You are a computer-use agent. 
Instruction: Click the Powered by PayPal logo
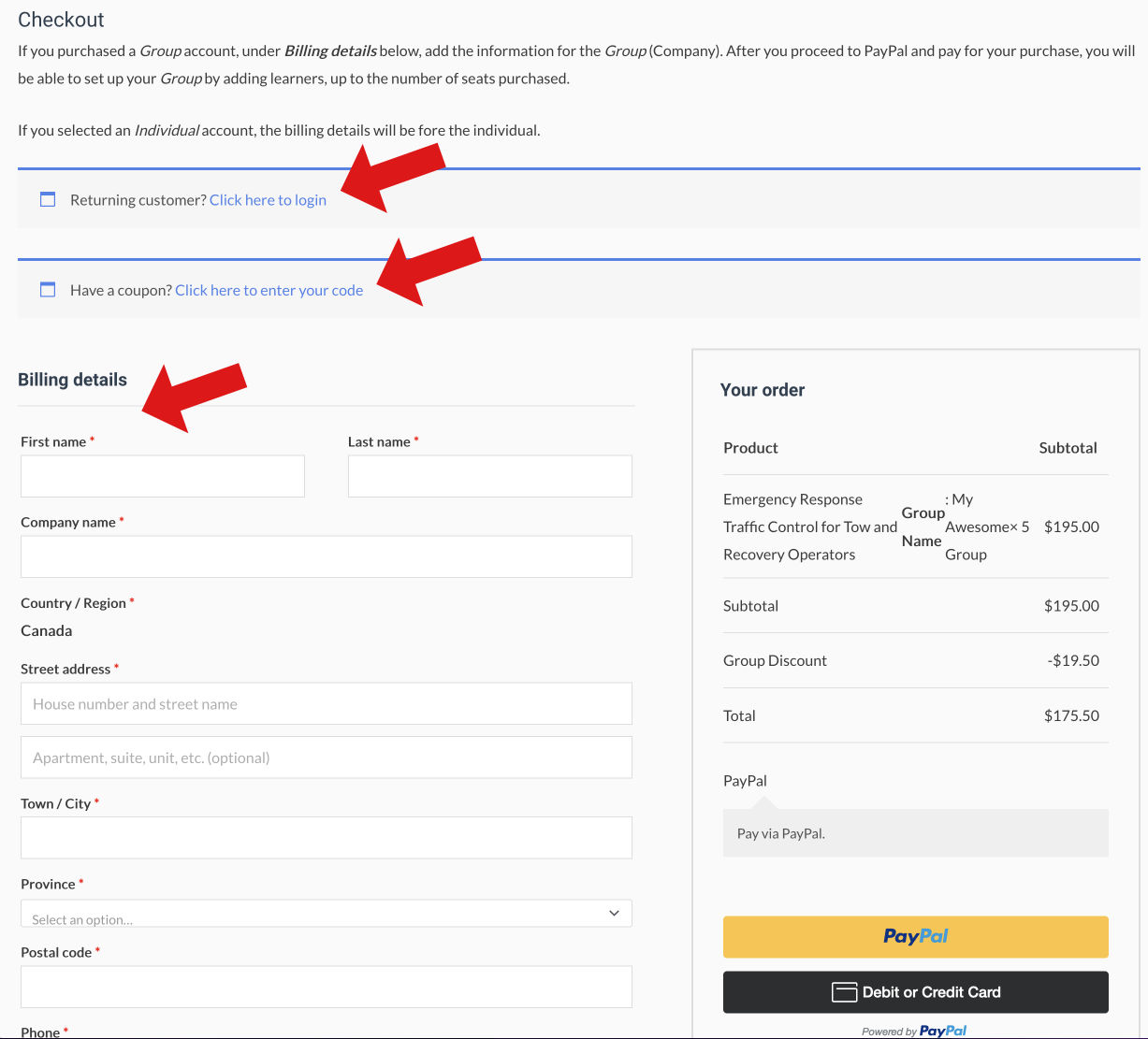pyautogui.click(x=914, y=1031)
